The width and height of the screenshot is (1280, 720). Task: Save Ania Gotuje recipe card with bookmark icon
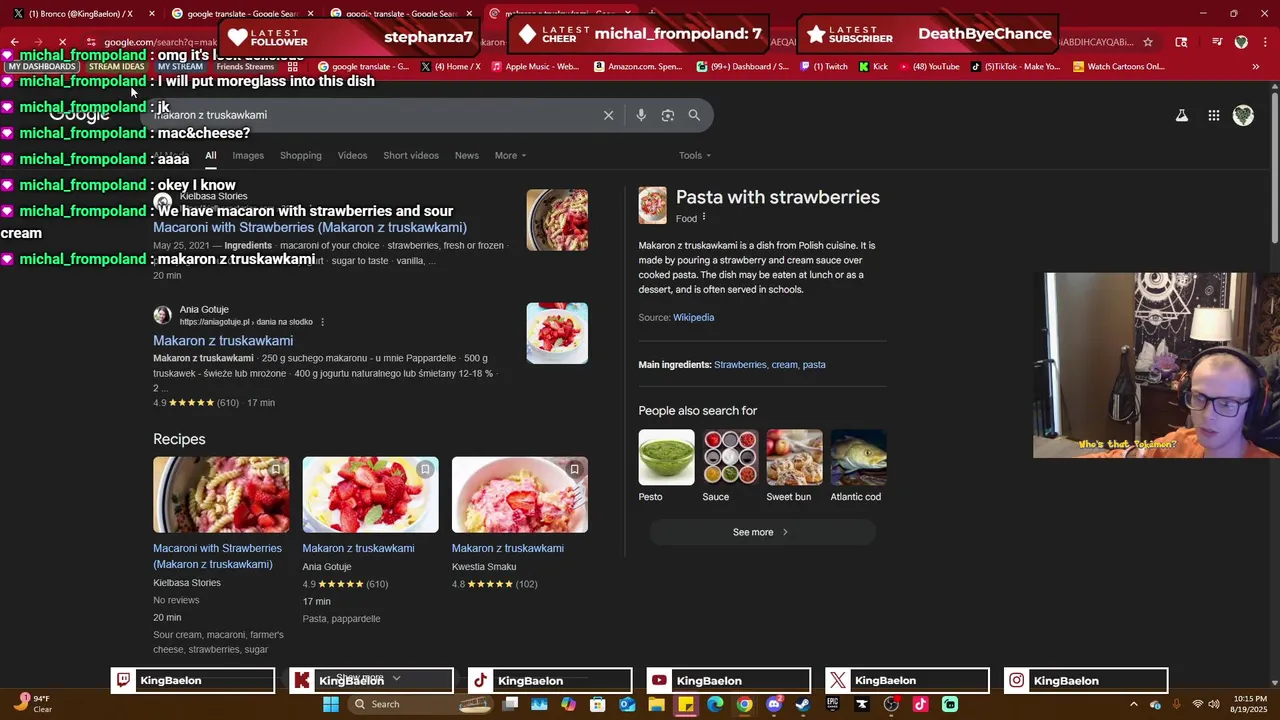click(x=425, y=469)
